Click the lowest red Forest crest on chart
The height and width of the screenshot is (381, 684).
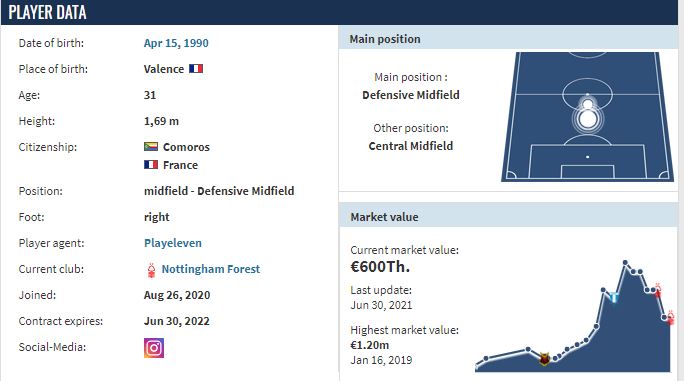coord(670,318)
